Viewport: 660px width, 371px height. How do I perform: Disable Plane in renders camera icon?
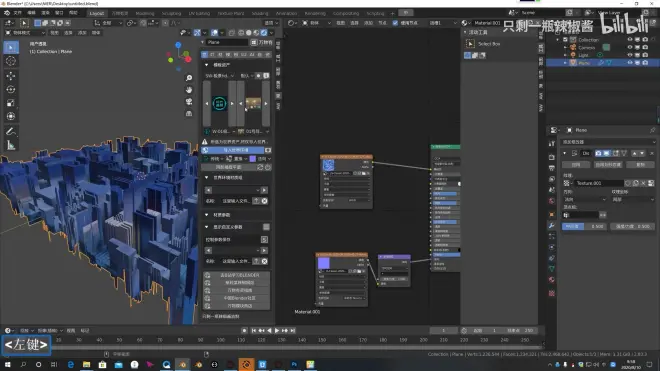(x=645, y=62)
